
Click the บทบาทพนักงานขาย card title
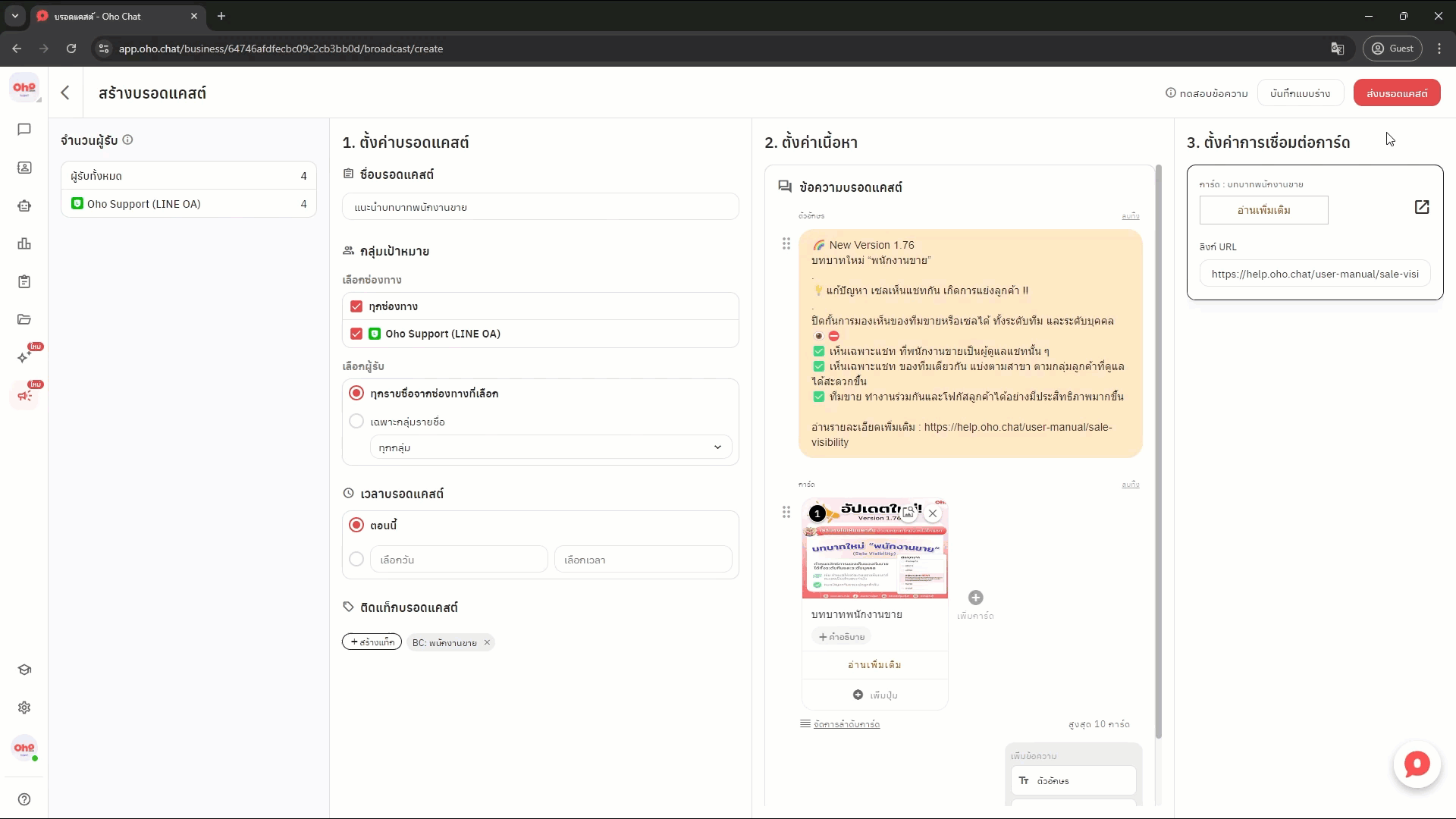point(856,614)
